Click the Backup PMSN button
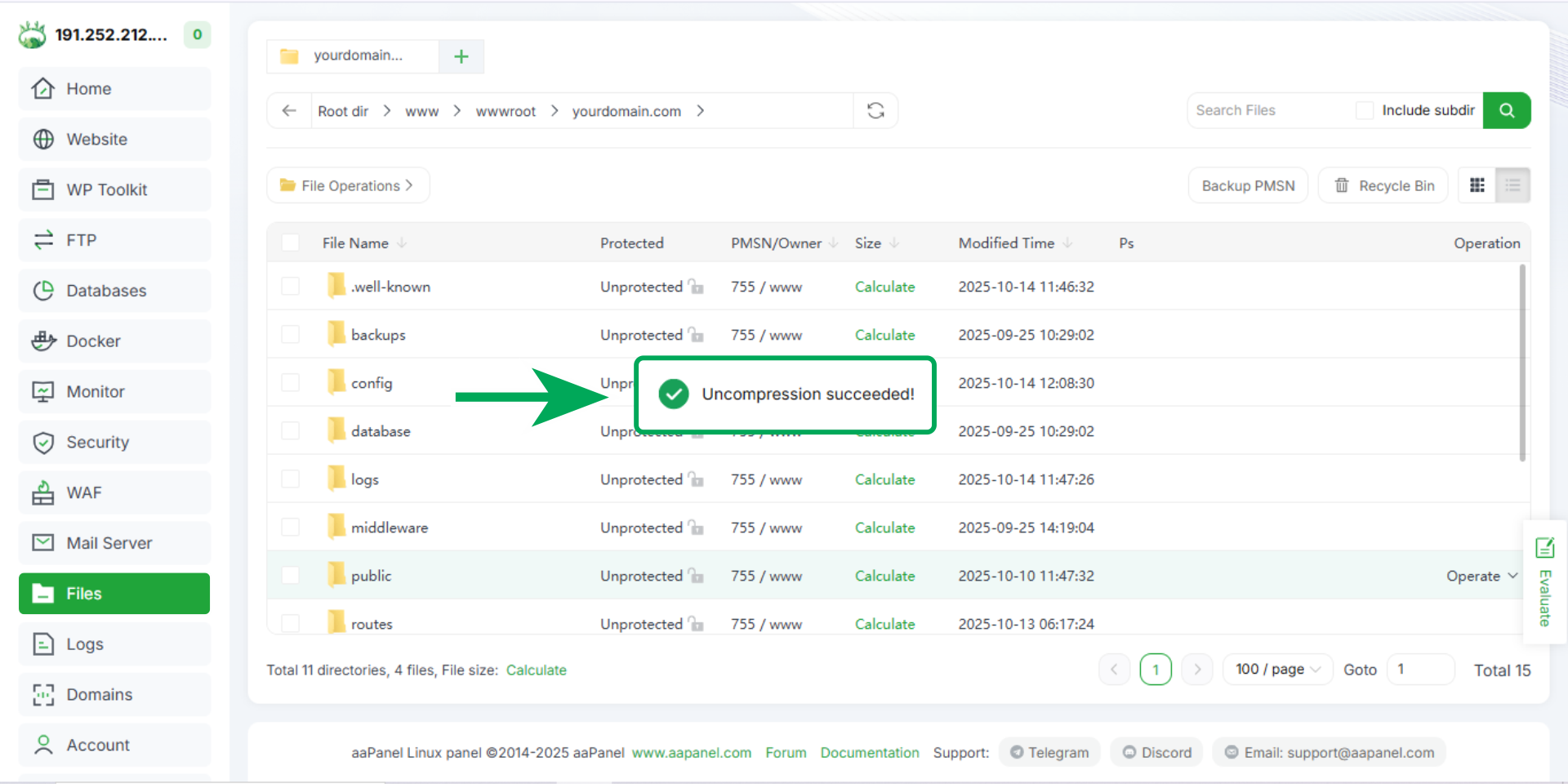This screenshot has width=1568, height=784. pyautogui.click(x=1248, y=185)
